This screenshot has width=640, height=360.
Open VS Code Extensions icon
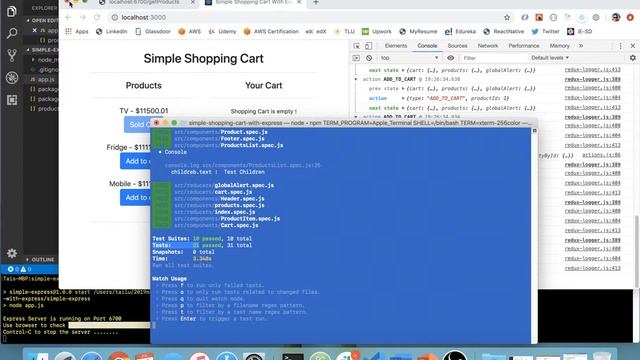click(11, 100)
